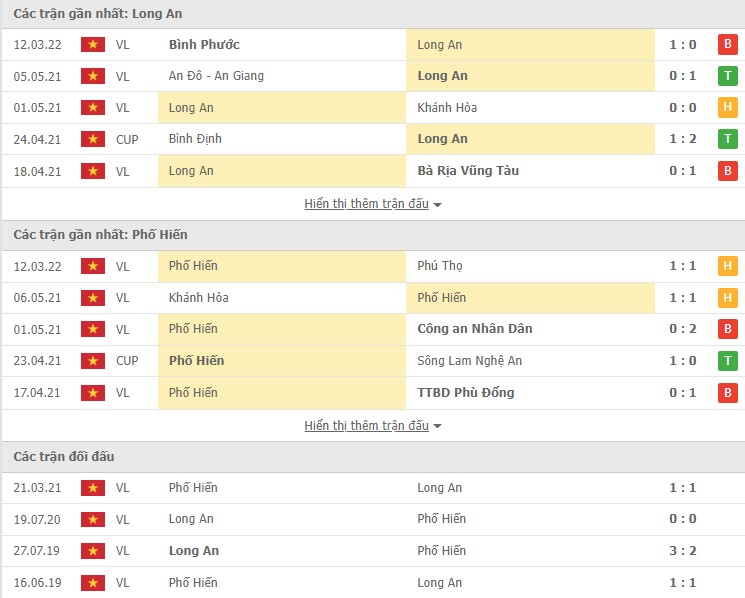Click Vietnam flag on Bình Định CUP row
Viewport: 745px width, 598px height.
[93, 139]
